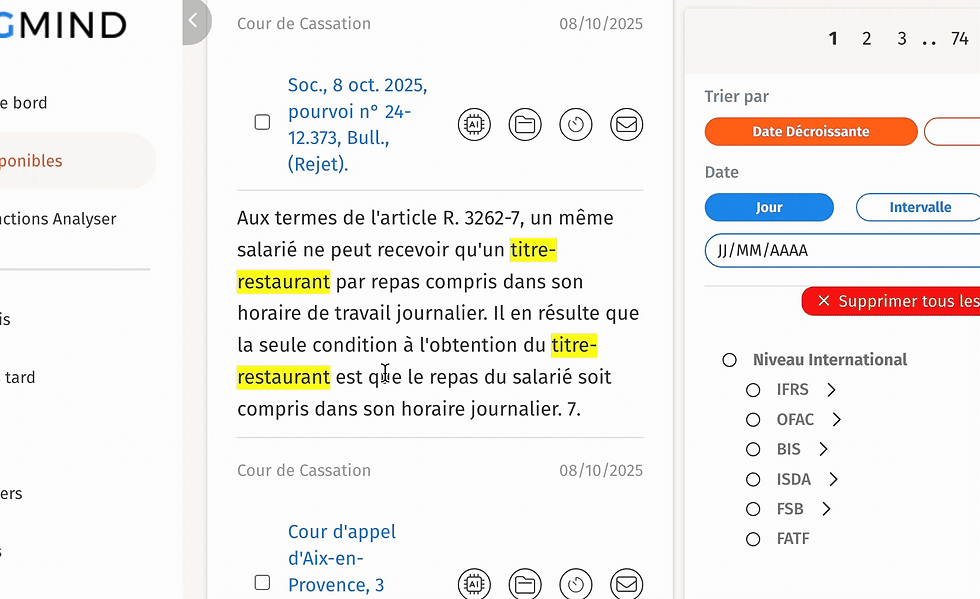Image resolution: width=980 pixels, height=599 pixels.
Task: Click the folder icon on the first result
Action: pyautogui.click(x=525, y=124)
